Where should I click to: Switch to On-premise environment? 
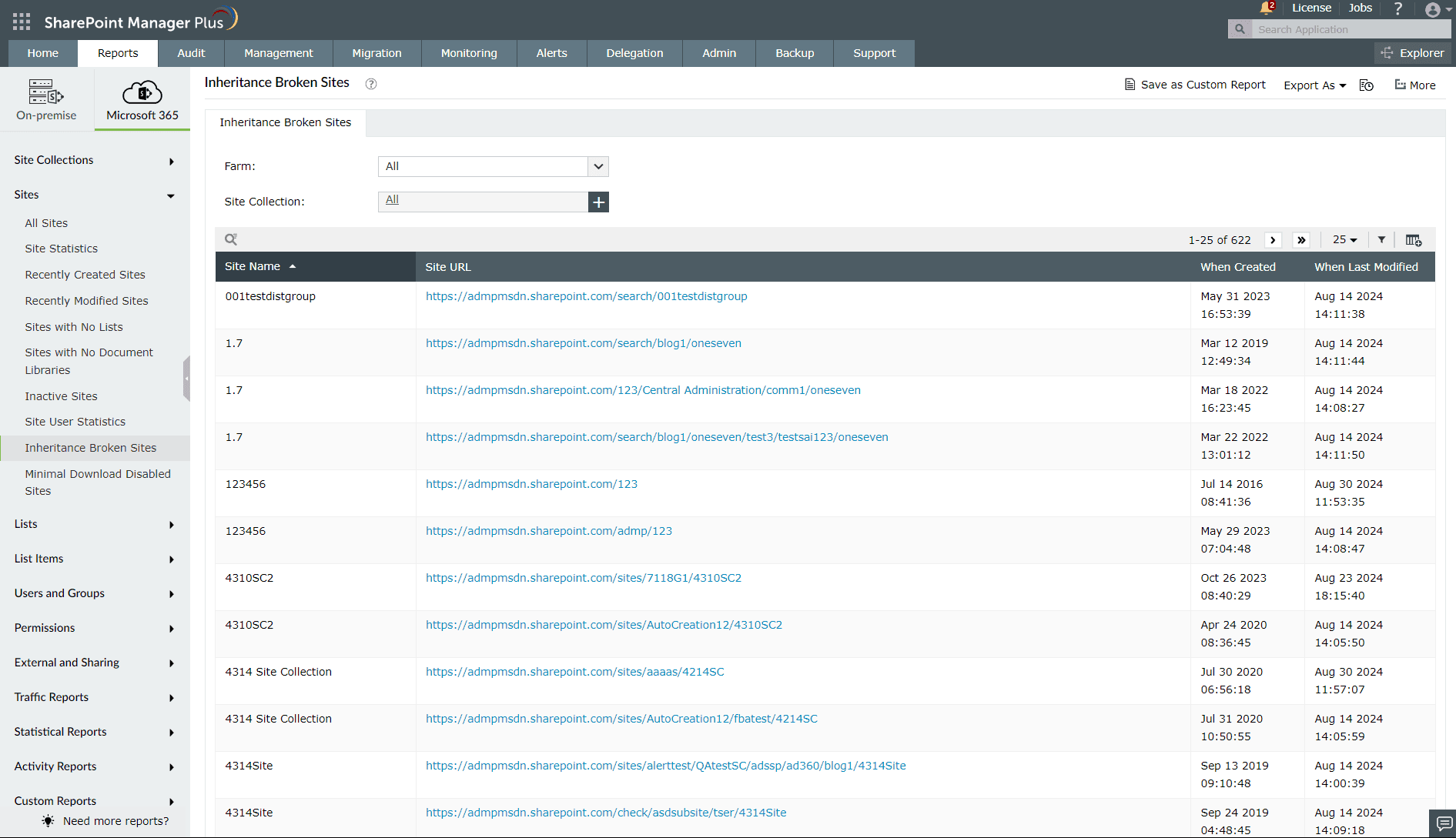46,99
